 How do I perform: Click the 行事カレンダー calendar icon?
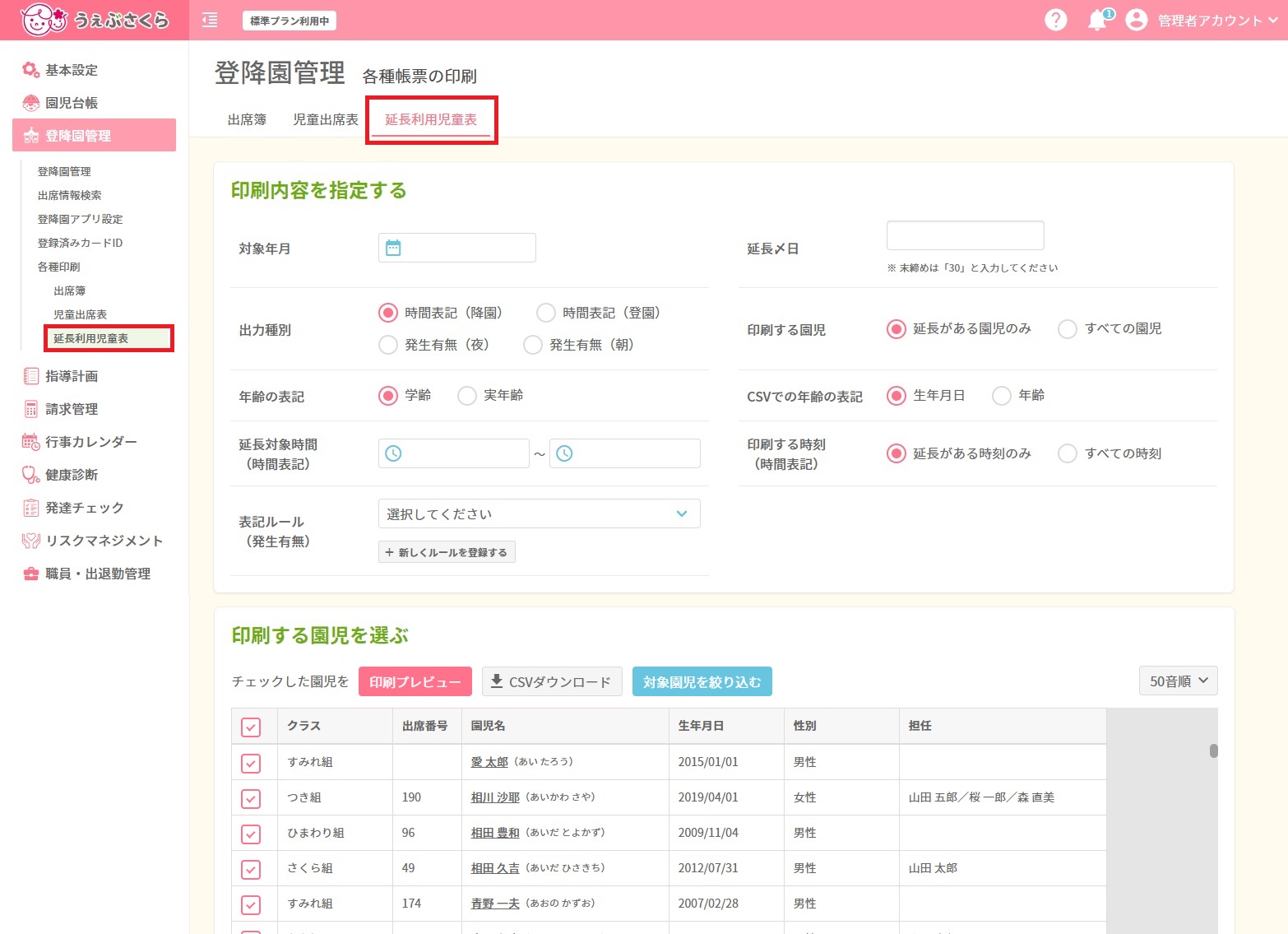click(x=30, y=442)
